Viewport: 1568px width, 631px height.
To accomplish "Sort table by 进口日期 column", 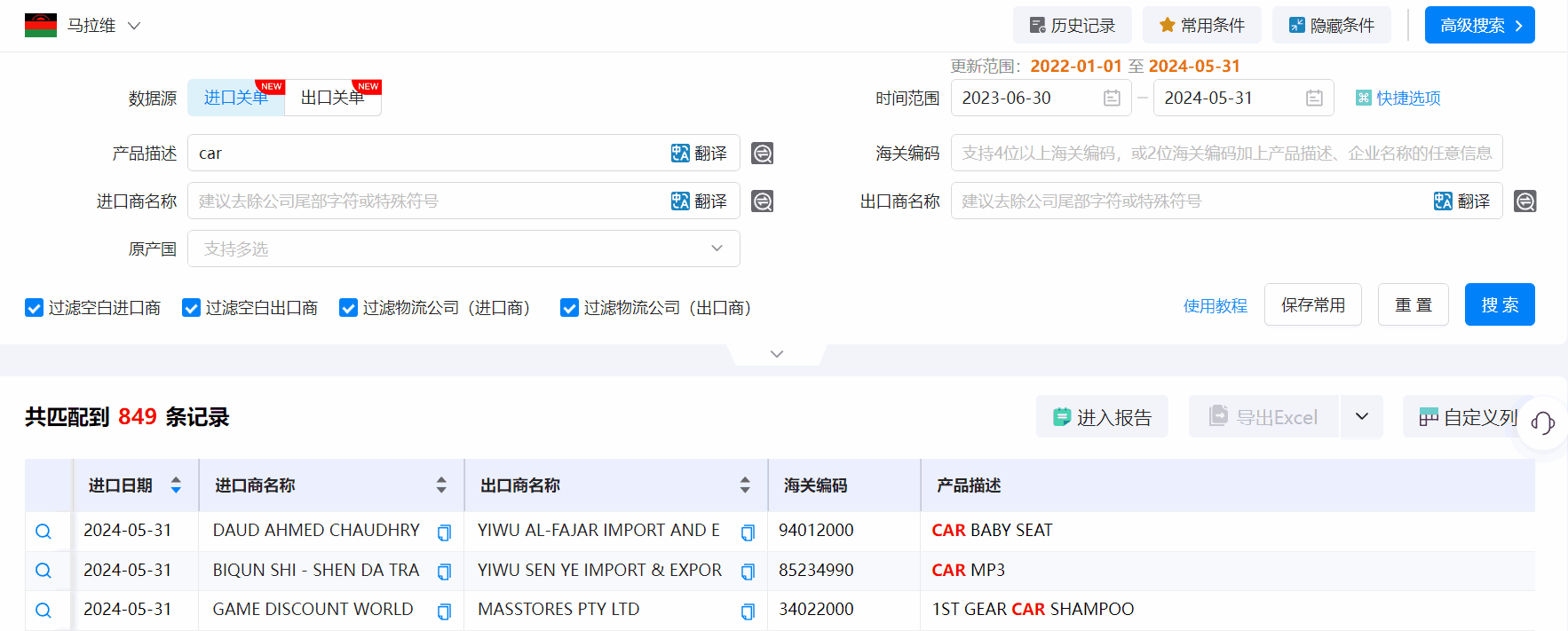I will (176, 485).
